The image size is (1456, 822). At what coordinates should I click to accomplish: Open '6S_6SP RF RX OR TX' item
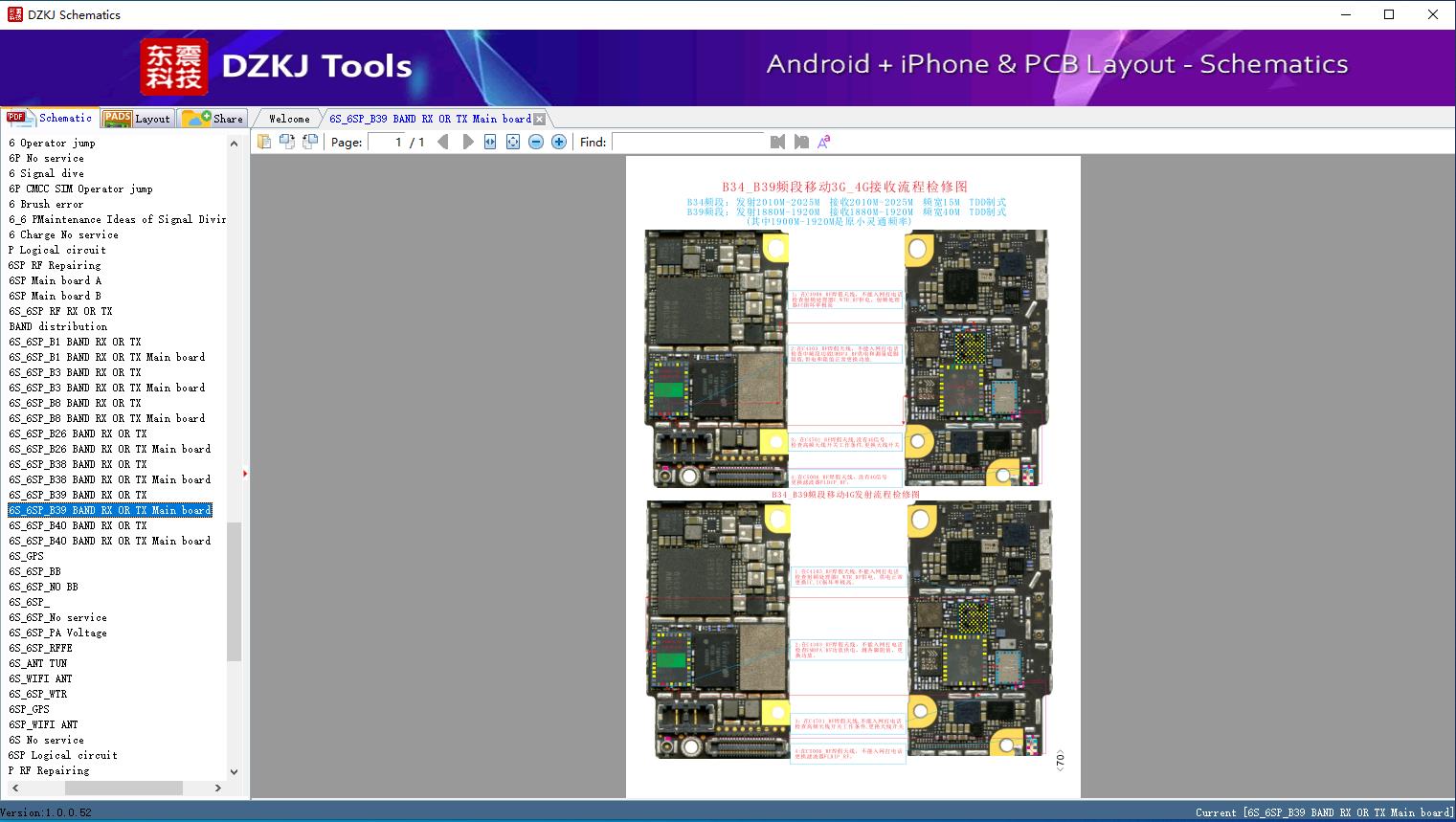coord(60,311)
